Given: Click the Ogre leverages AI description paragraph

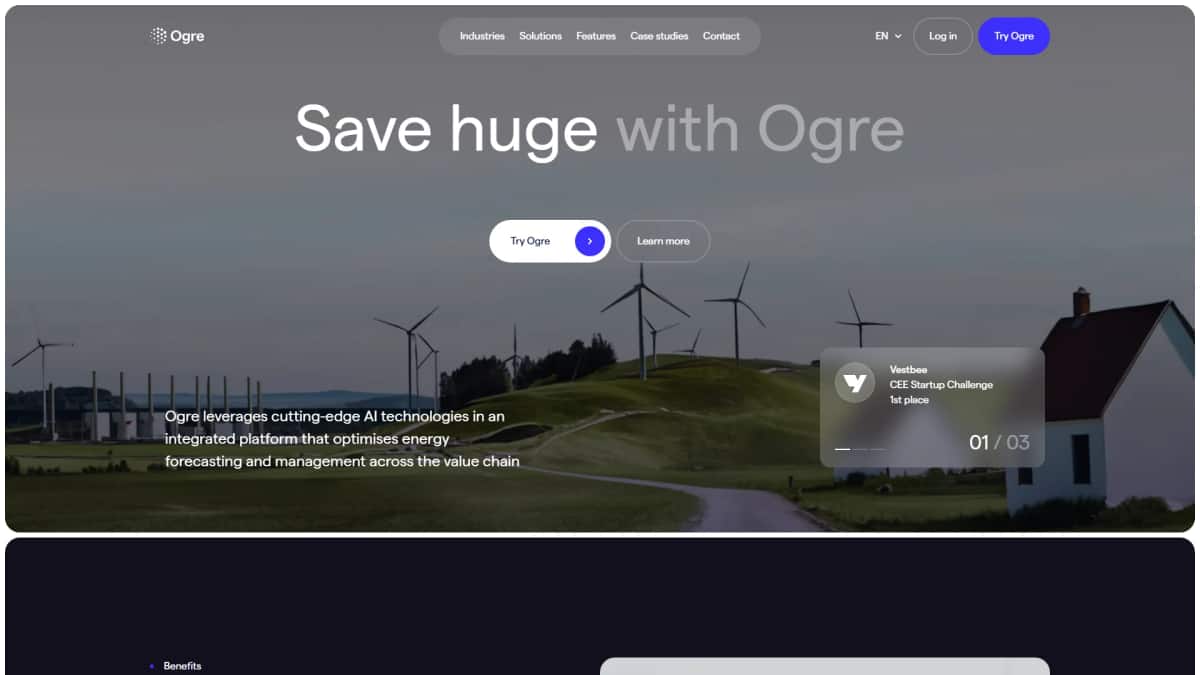Looking at the screenshot, I should pos(342,438).
